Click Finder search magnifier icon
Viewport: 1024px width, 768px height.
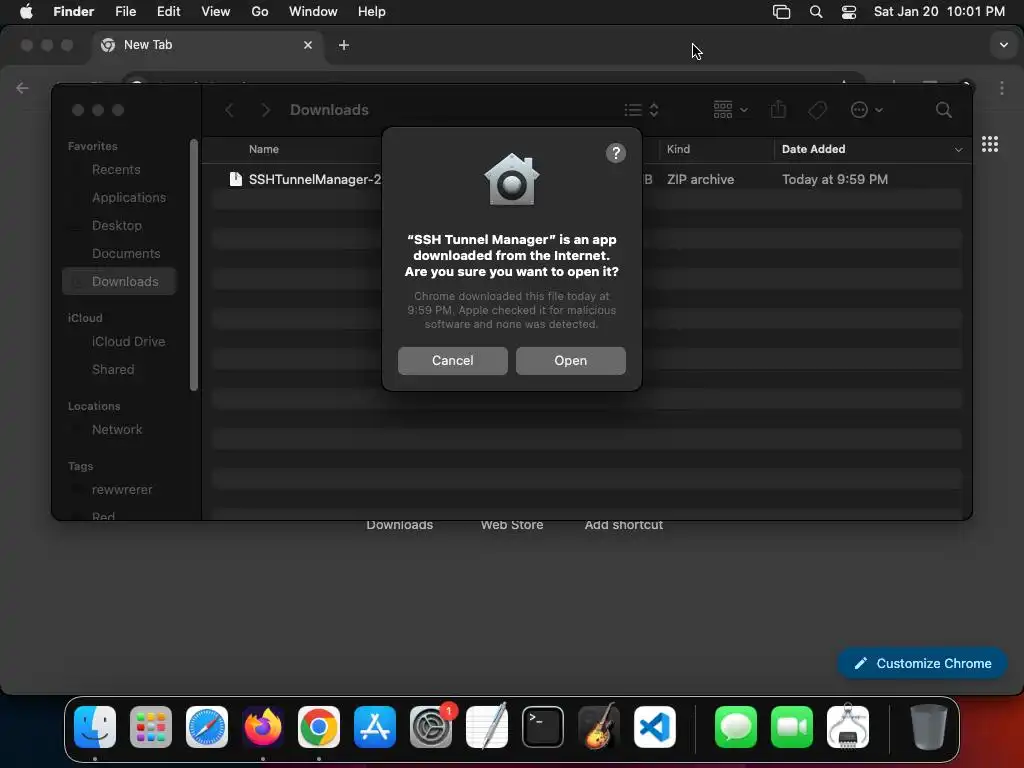(x=943, y=110)
